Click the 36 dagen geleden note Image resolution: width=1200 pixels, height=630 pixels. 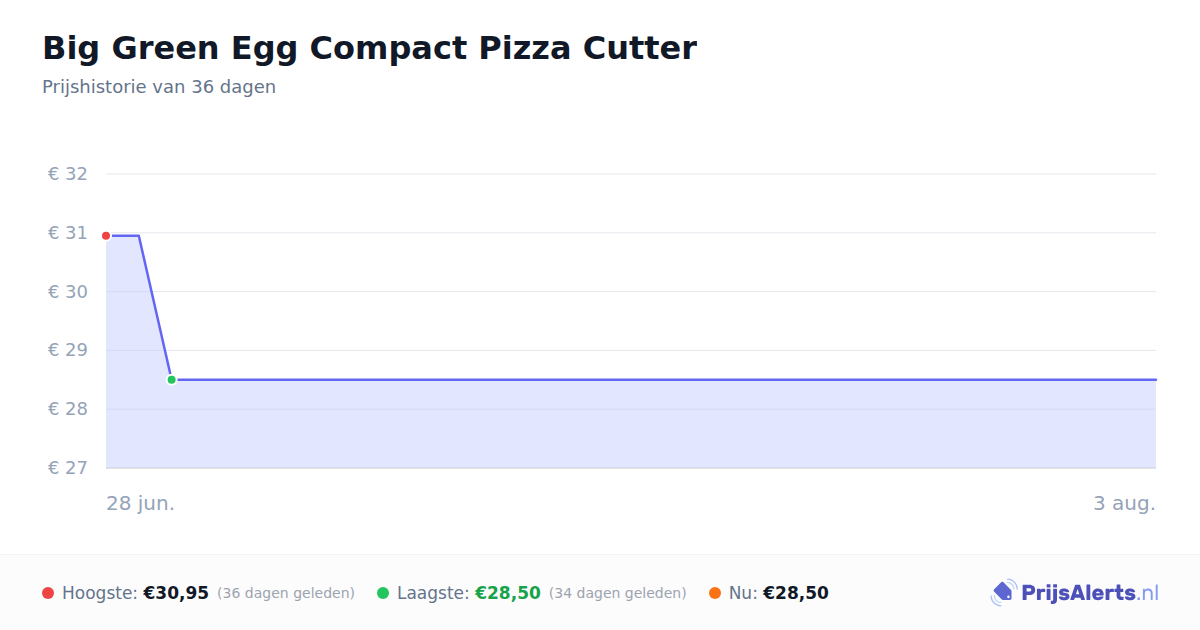(286, 593)
